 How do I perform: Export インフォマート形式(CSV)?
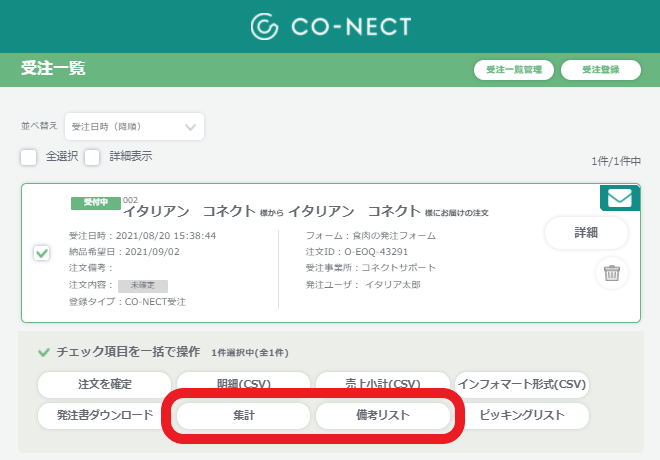click(x=522, y=384)
